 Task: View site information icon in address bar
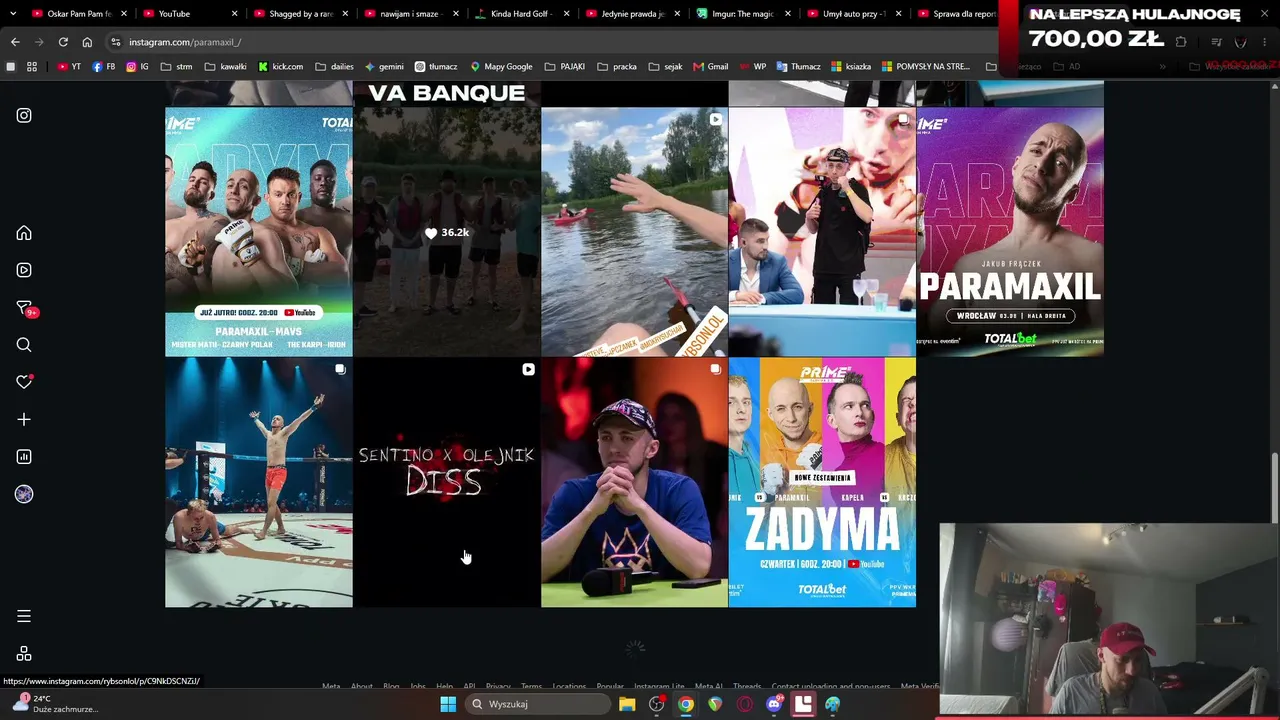click(x=116, y=42)
